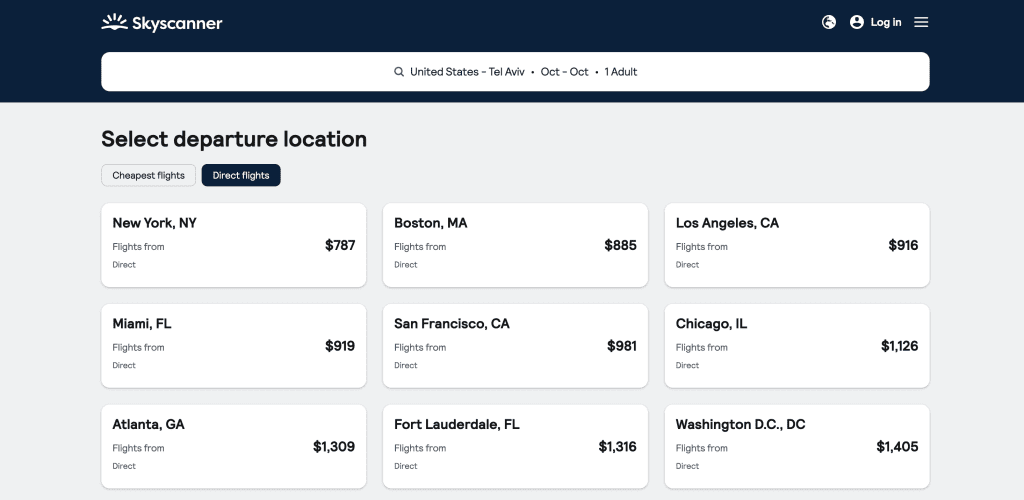The height and width of the screenshot is (500, 1024).
Task: Choose Chicago, IL departure card
Action: point(797,345)
